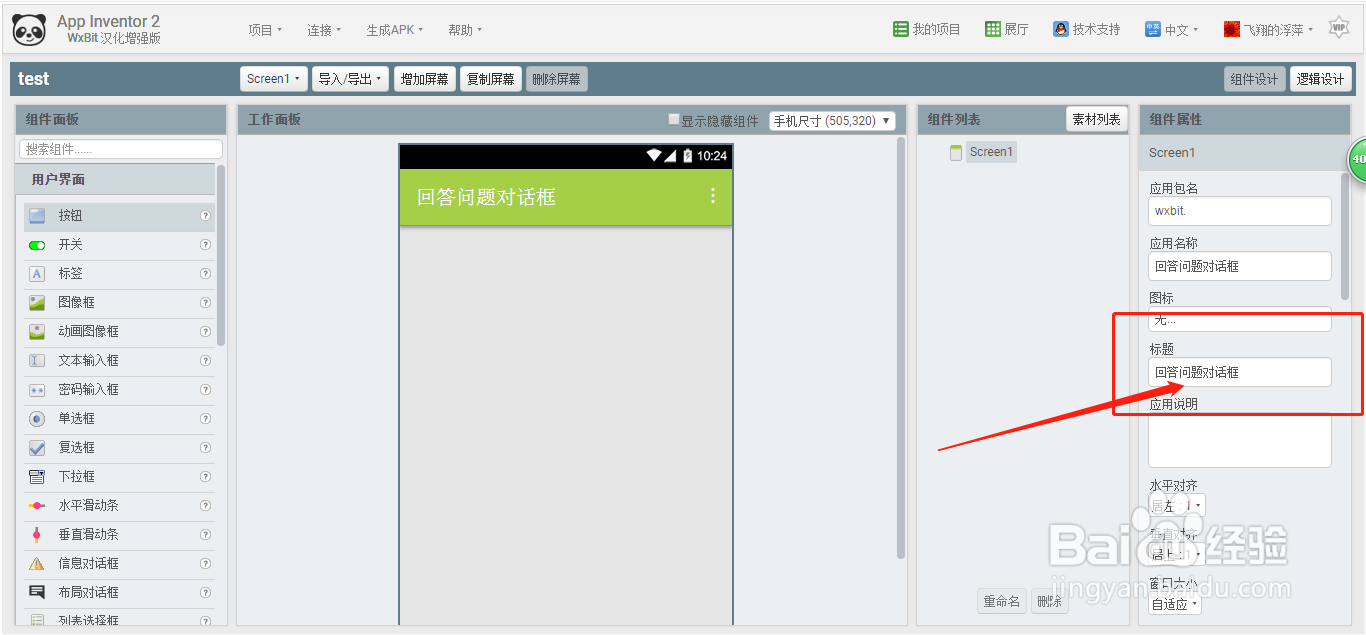Screen dimensions: 1366x635
Task: Select the 下拉框 spinner component icon
Action: click(37, 477)
